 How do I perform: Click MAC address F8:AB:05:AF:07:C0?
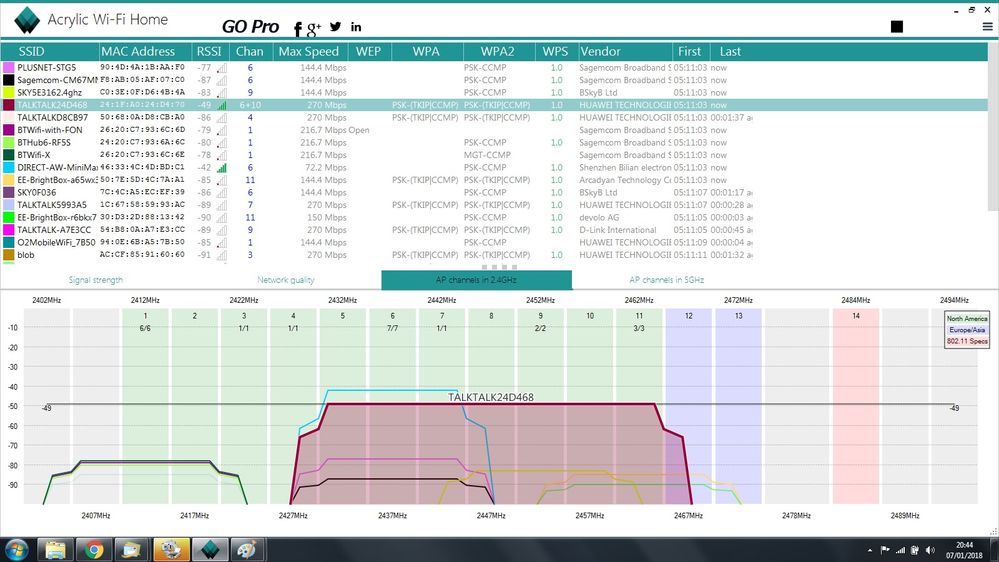[x=142, y=80]
